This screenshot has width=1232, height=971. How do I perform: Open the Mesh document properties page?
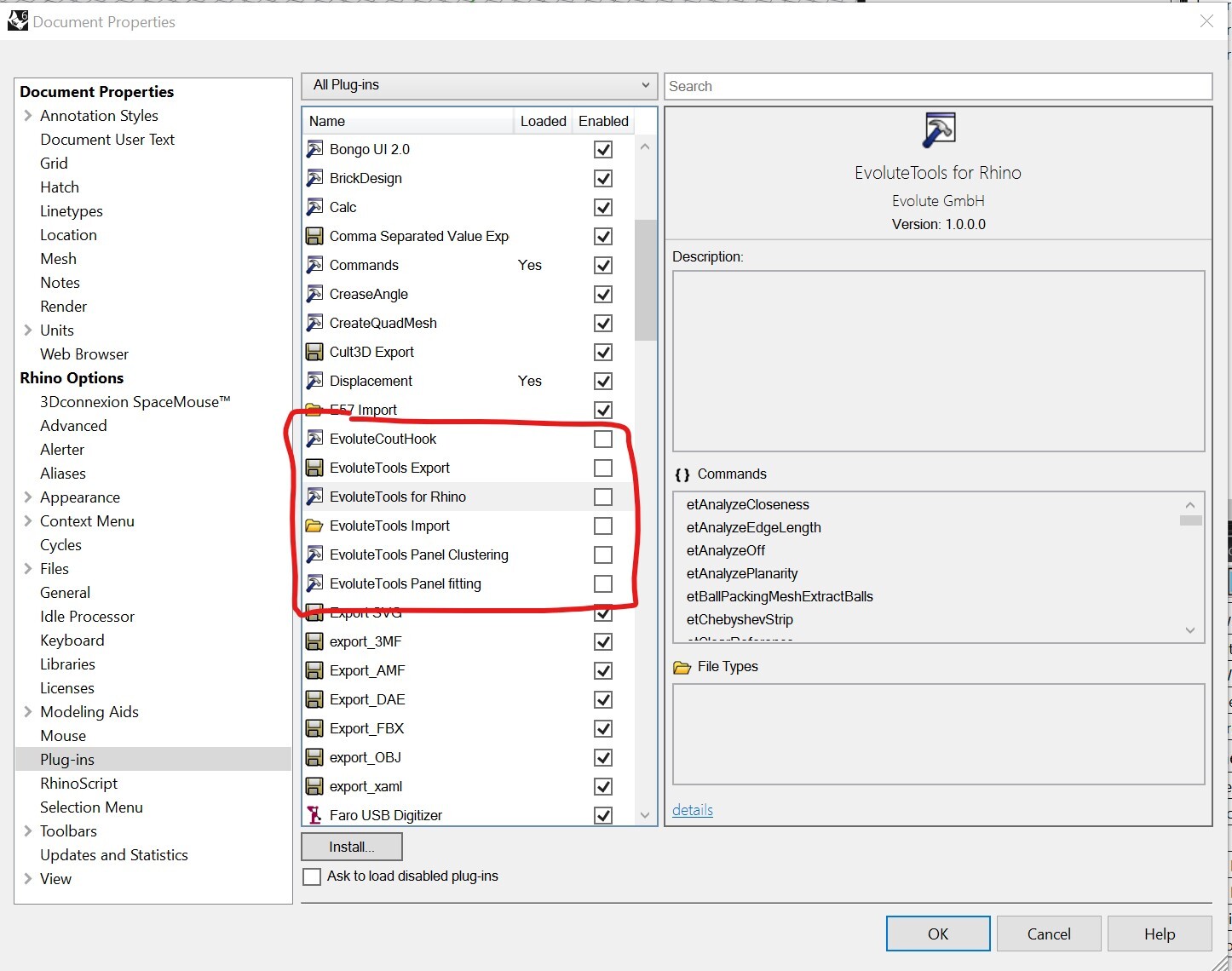coord(58,258)
